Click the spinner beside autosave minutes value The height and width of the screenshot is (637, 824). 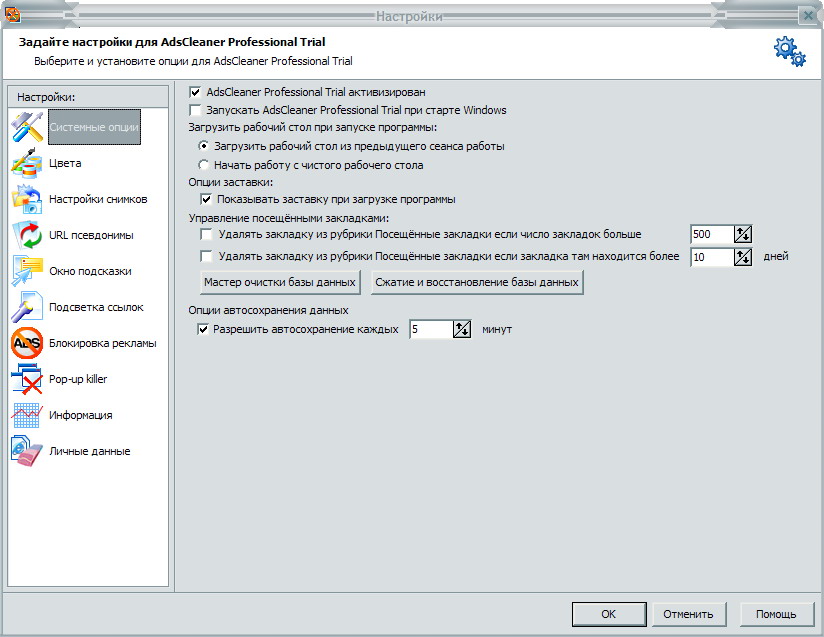[x=462, y=330]
